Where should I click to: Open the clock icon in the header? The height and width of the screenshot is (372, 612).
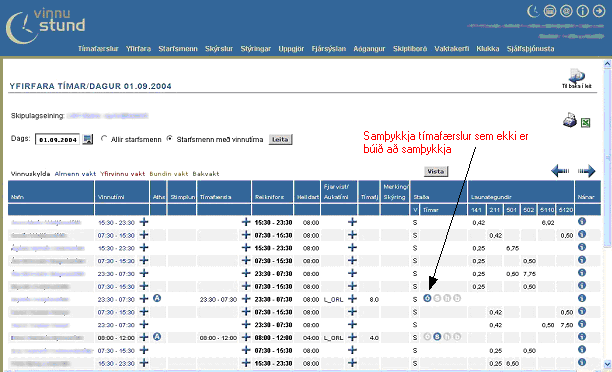click(x=533, y=11)
